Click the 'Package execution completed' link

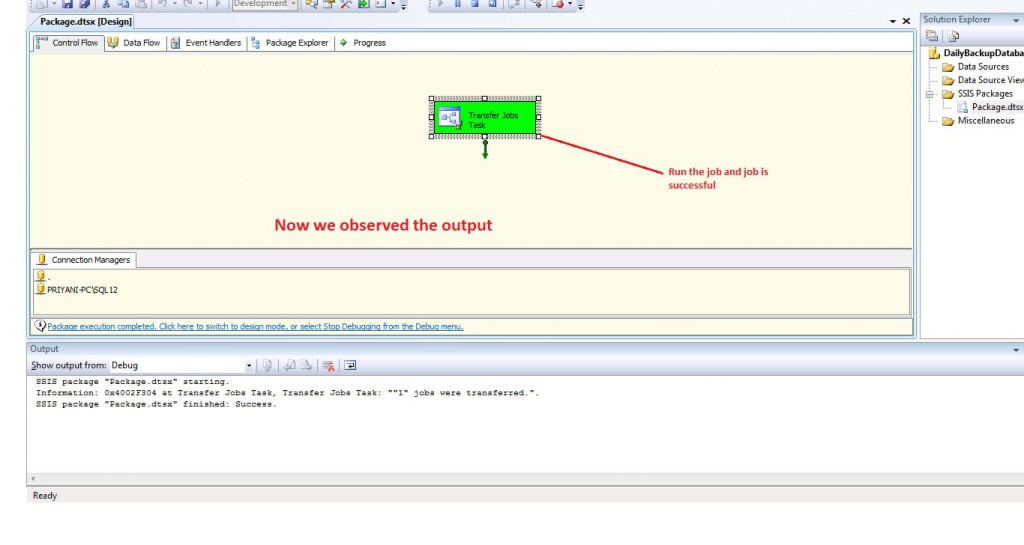click(255, 326)
